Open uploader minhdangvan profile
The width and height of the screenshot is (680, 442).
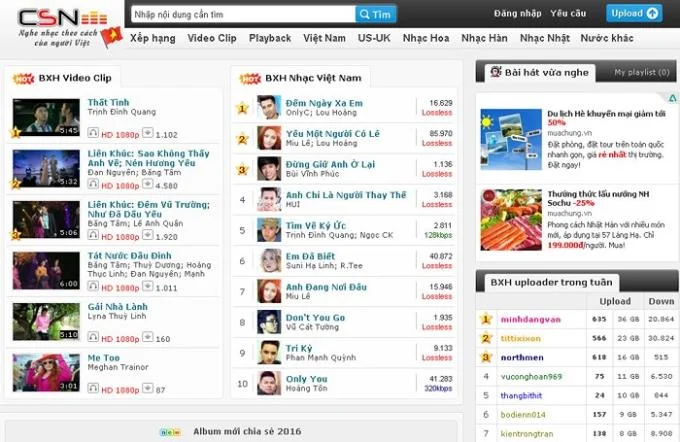[x=530, y=319]
